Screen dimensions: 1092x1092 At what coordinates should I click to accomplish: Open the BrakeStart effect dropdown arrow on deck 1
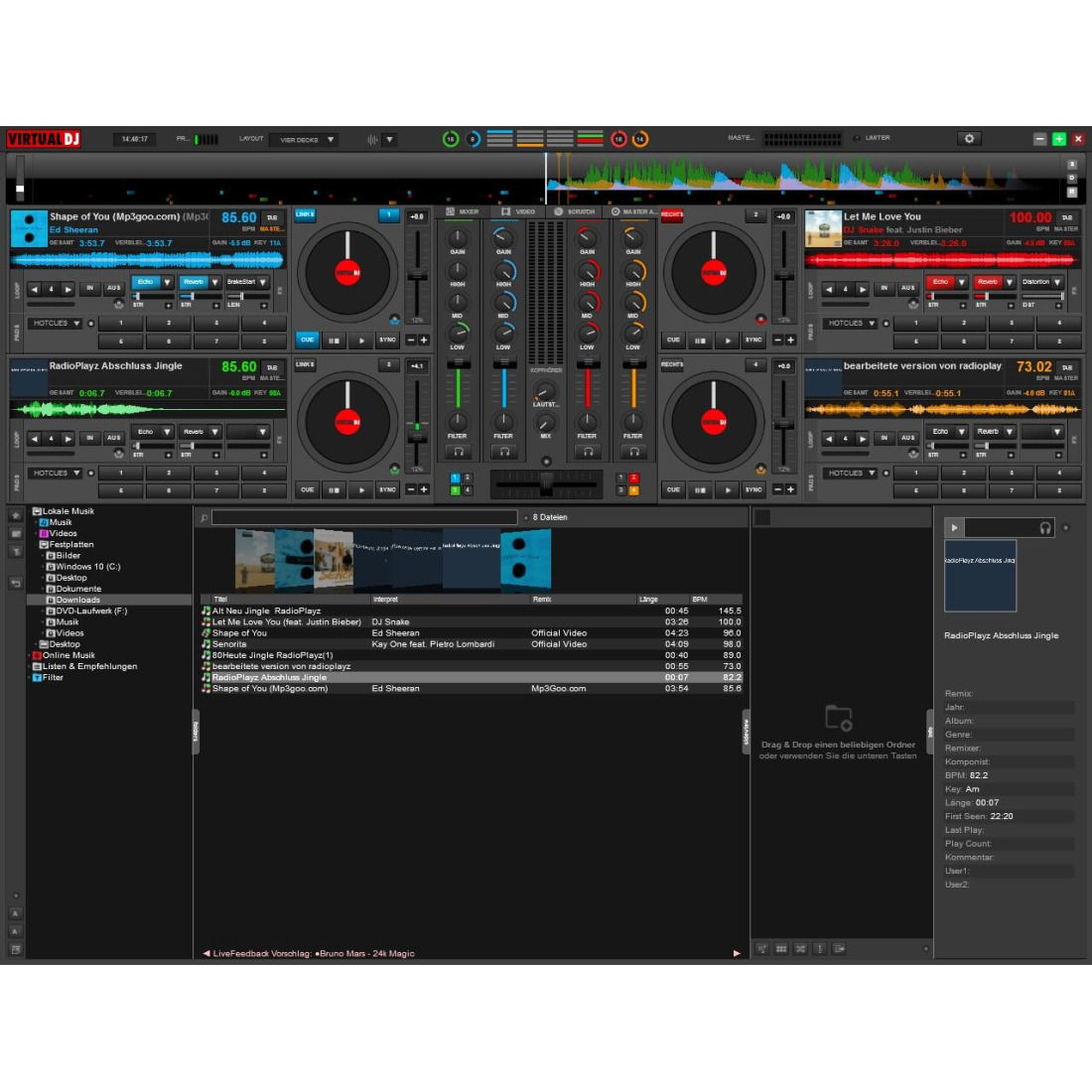pos(262,282)
